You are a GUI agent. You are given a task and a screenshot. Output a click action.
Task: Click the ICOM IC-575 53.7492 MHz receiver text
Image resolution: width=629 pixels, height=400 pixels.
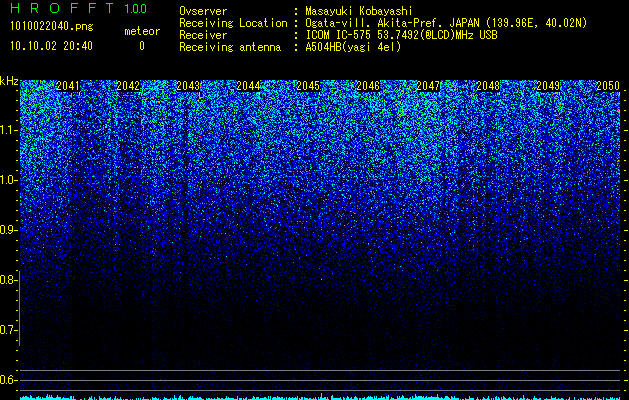(x=401, y=35)
